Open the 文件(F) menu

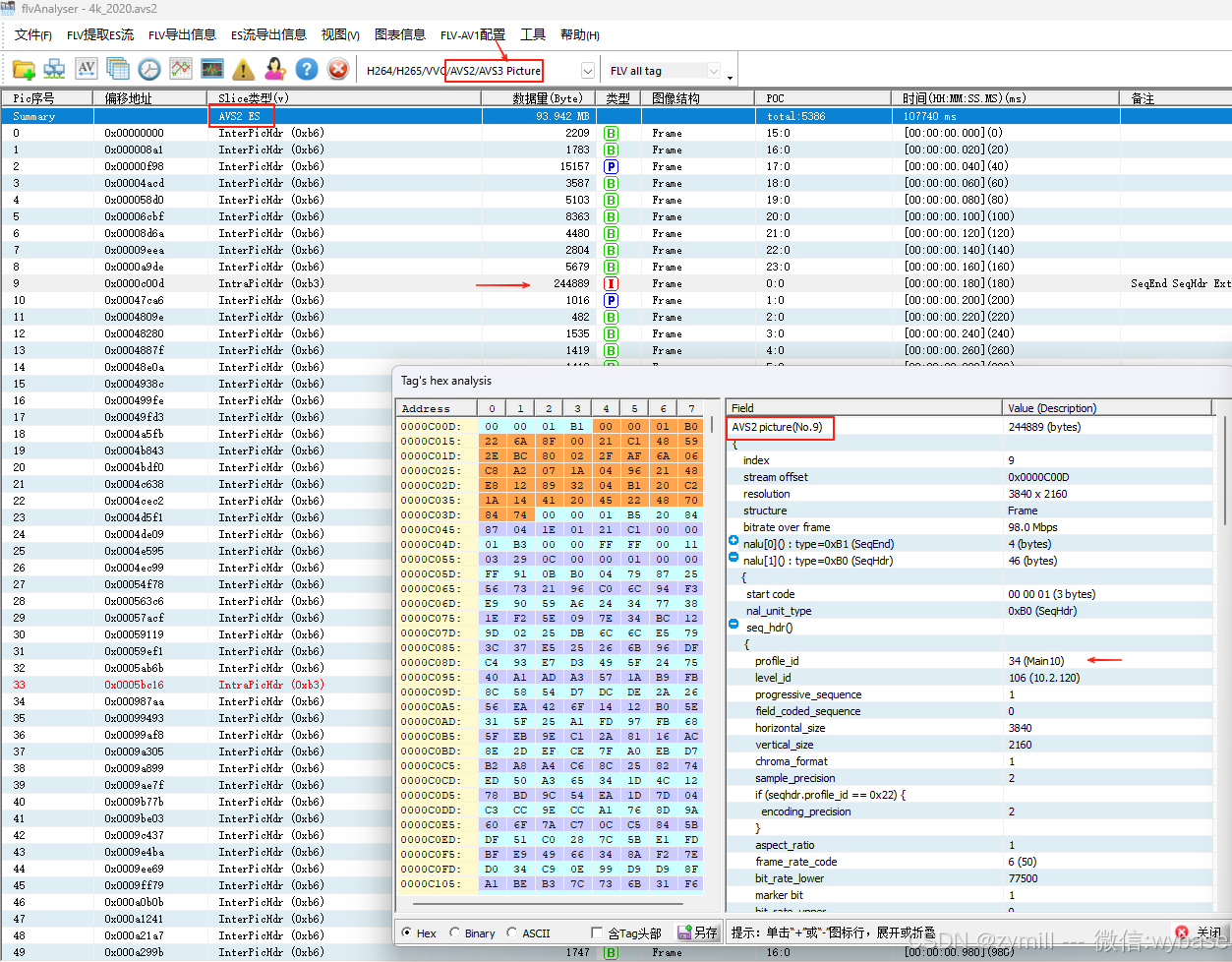click(33, 34)
